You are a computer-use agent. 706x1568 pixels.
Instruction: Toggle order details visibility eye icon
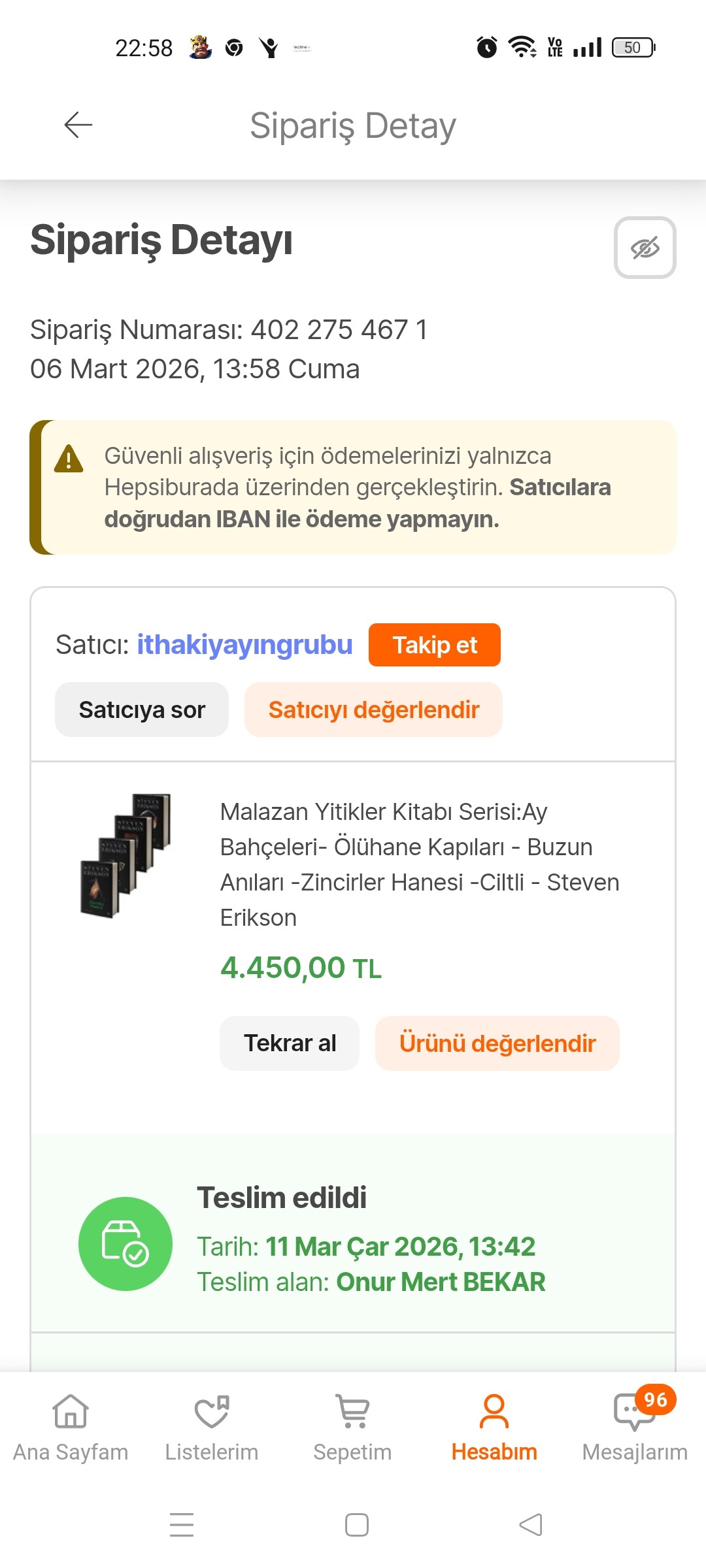(645, 248)
